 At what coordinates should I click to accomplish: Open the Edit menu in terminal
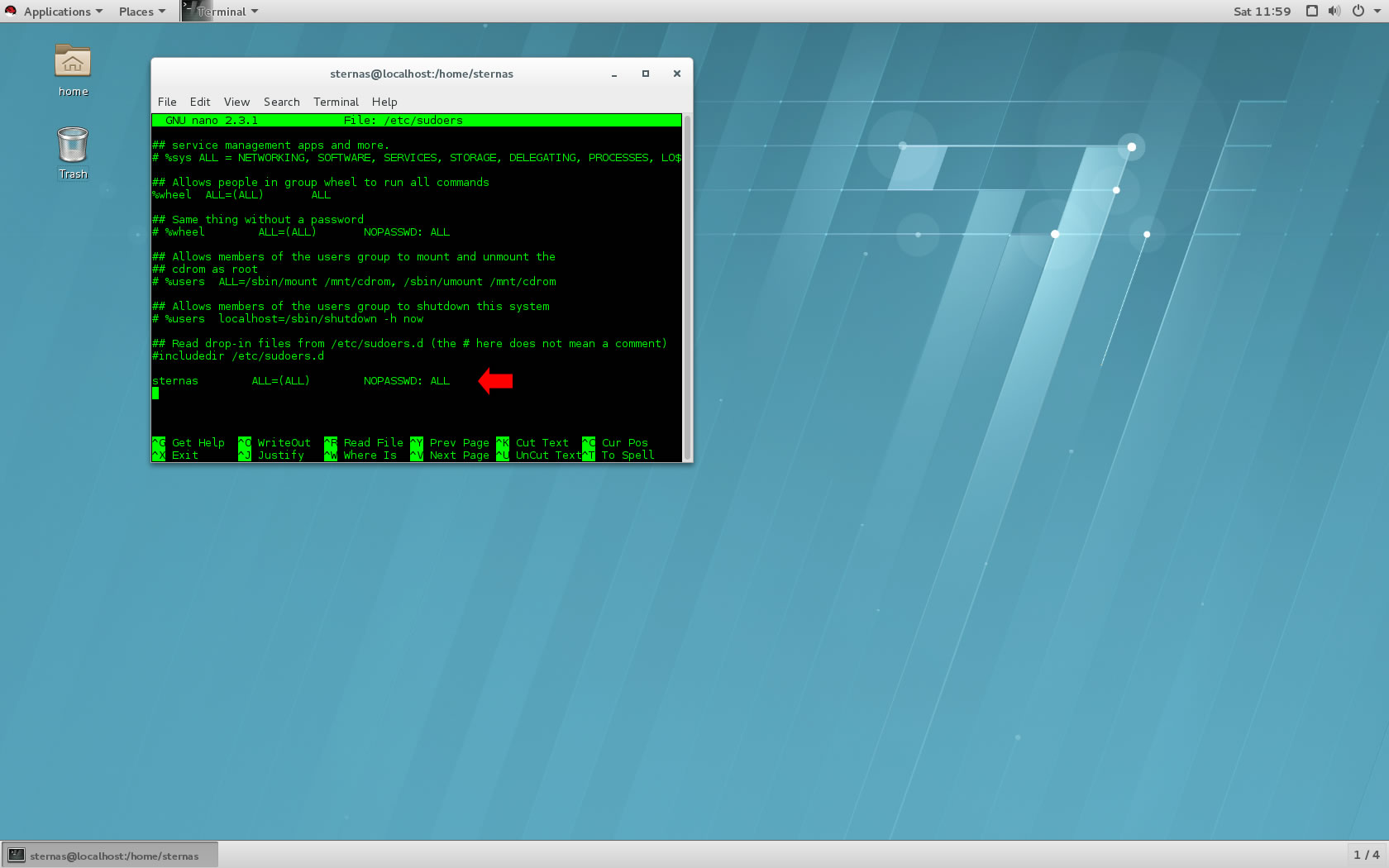tap(200, 102)
